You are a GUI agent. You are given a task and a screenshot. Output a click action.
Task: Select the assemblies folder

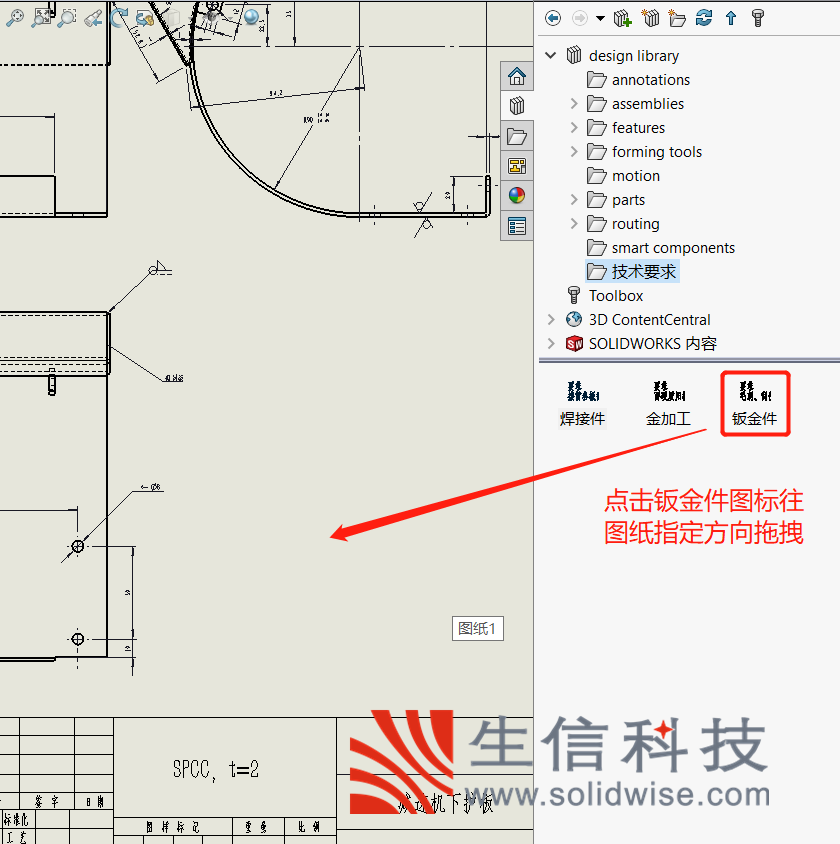636,103
